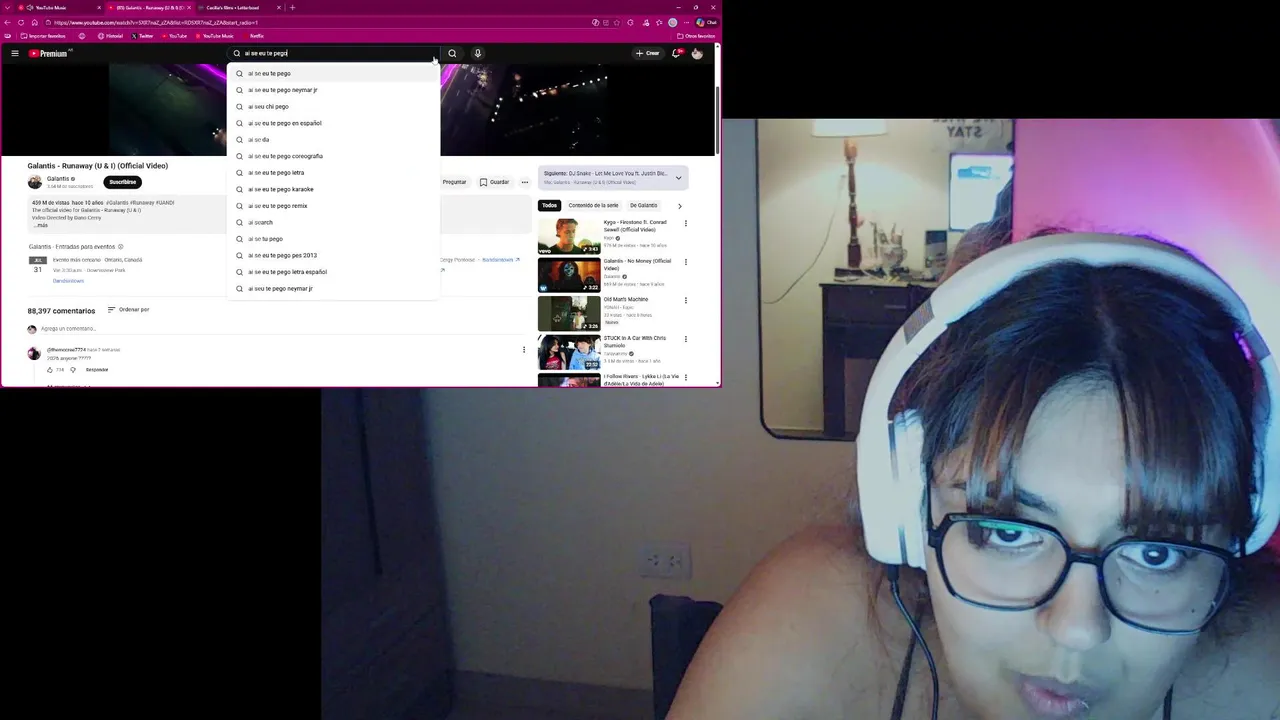Click Responder on first comment
Screen dimensions: 1280x720
pyautogui.click(x=97, y=370)
